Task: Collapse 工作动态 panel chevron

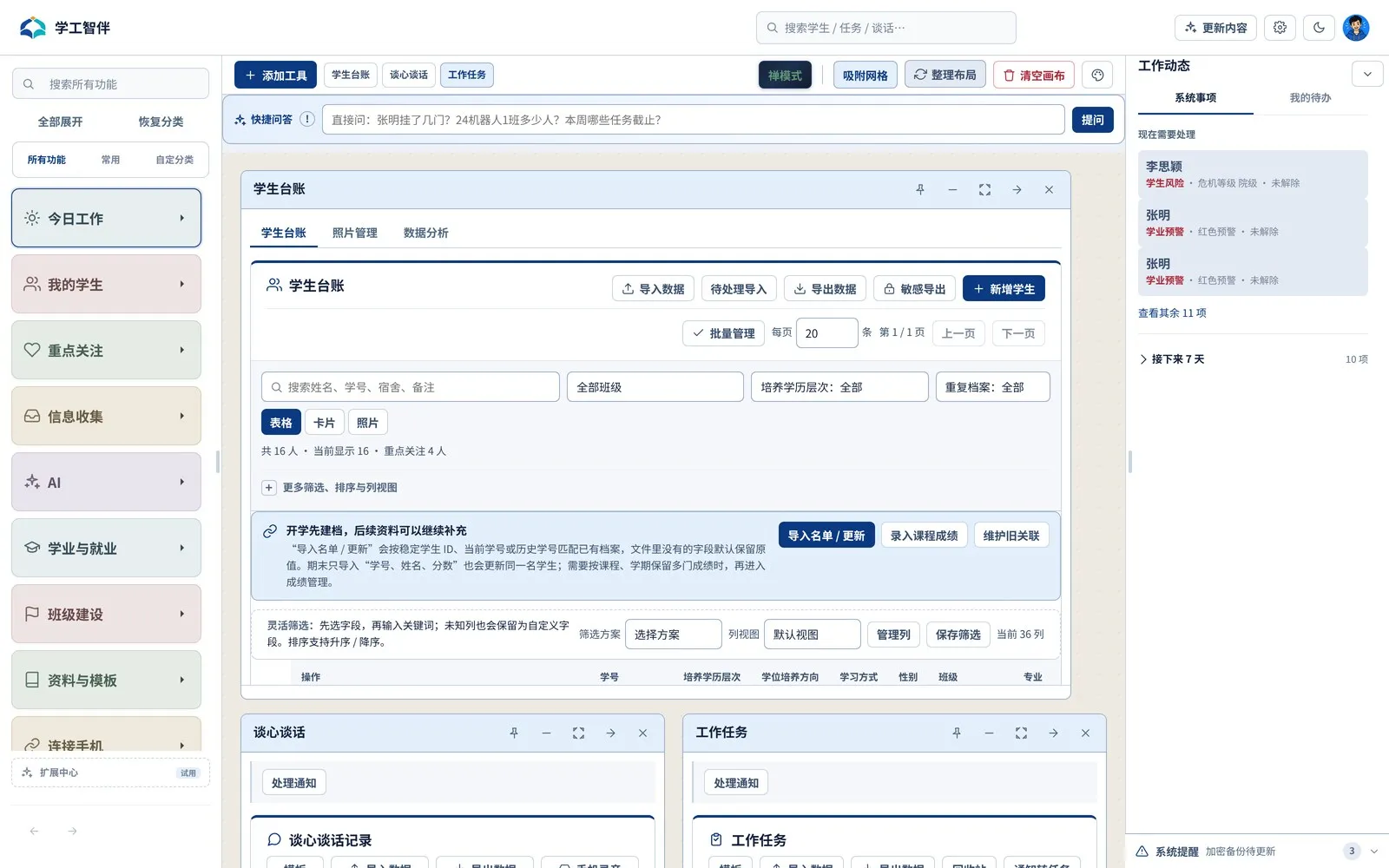Action: click(1367, 74)
